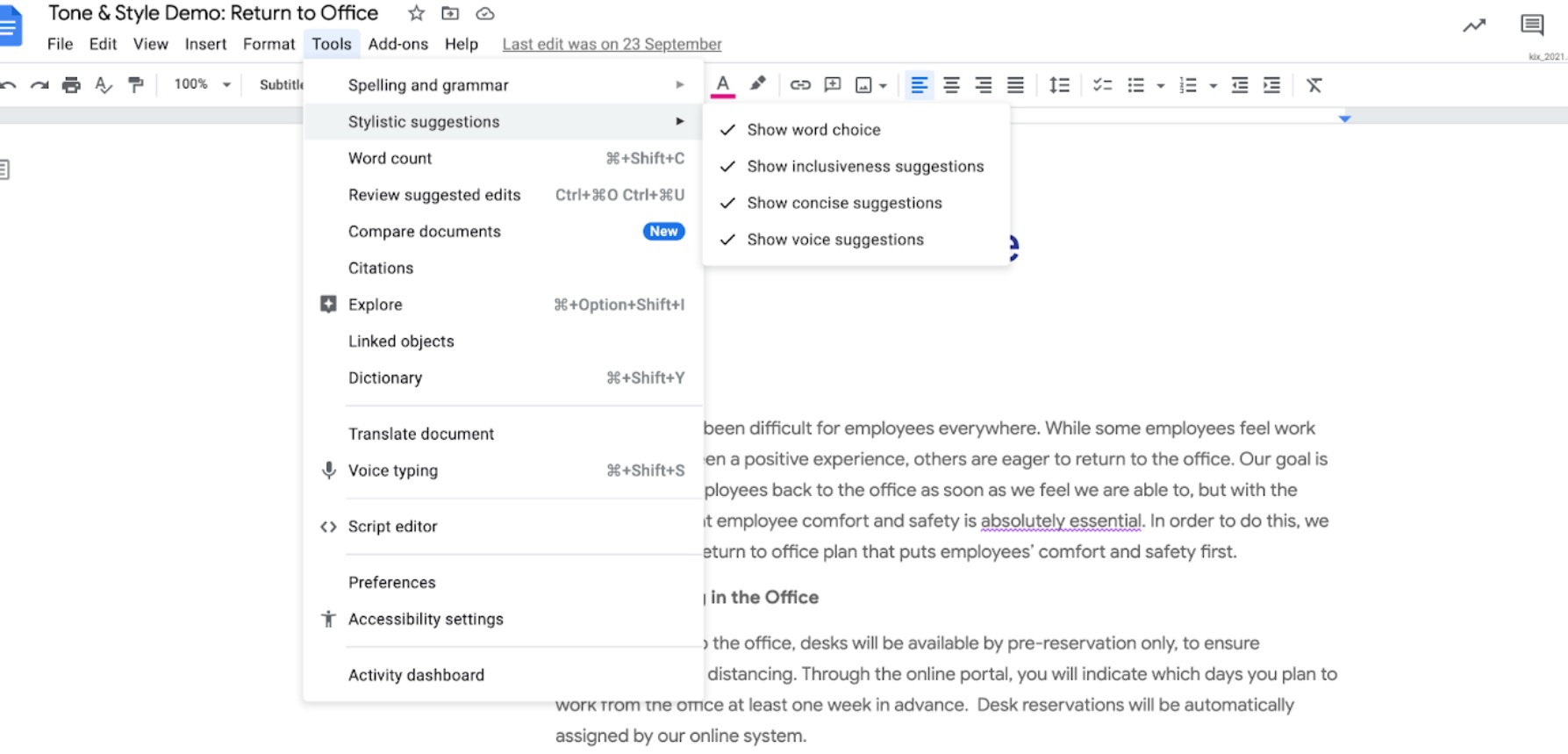1568x754 pixels.
Task: Expand Spelling and grammar submenu
Action: (x=503, y=85)
